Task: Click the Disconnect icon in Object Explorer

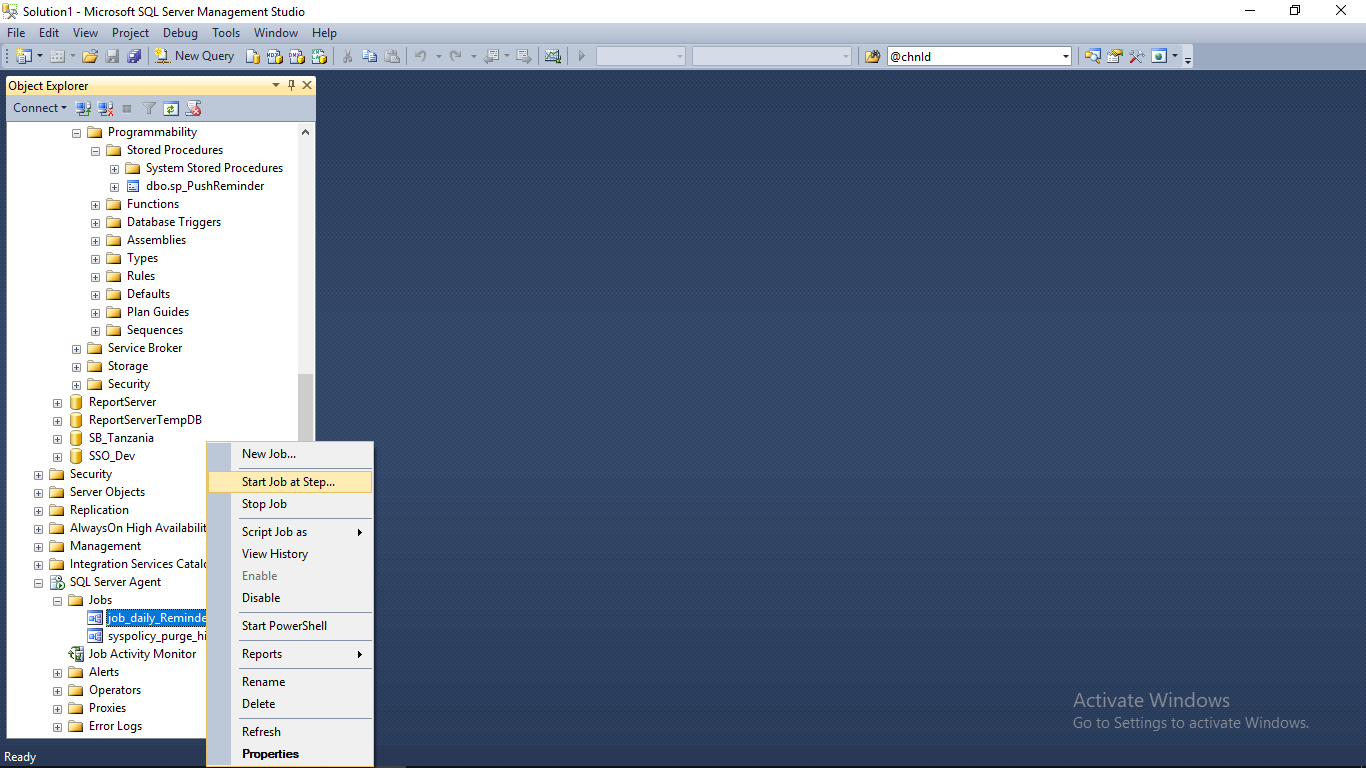Action: [105, 108]
